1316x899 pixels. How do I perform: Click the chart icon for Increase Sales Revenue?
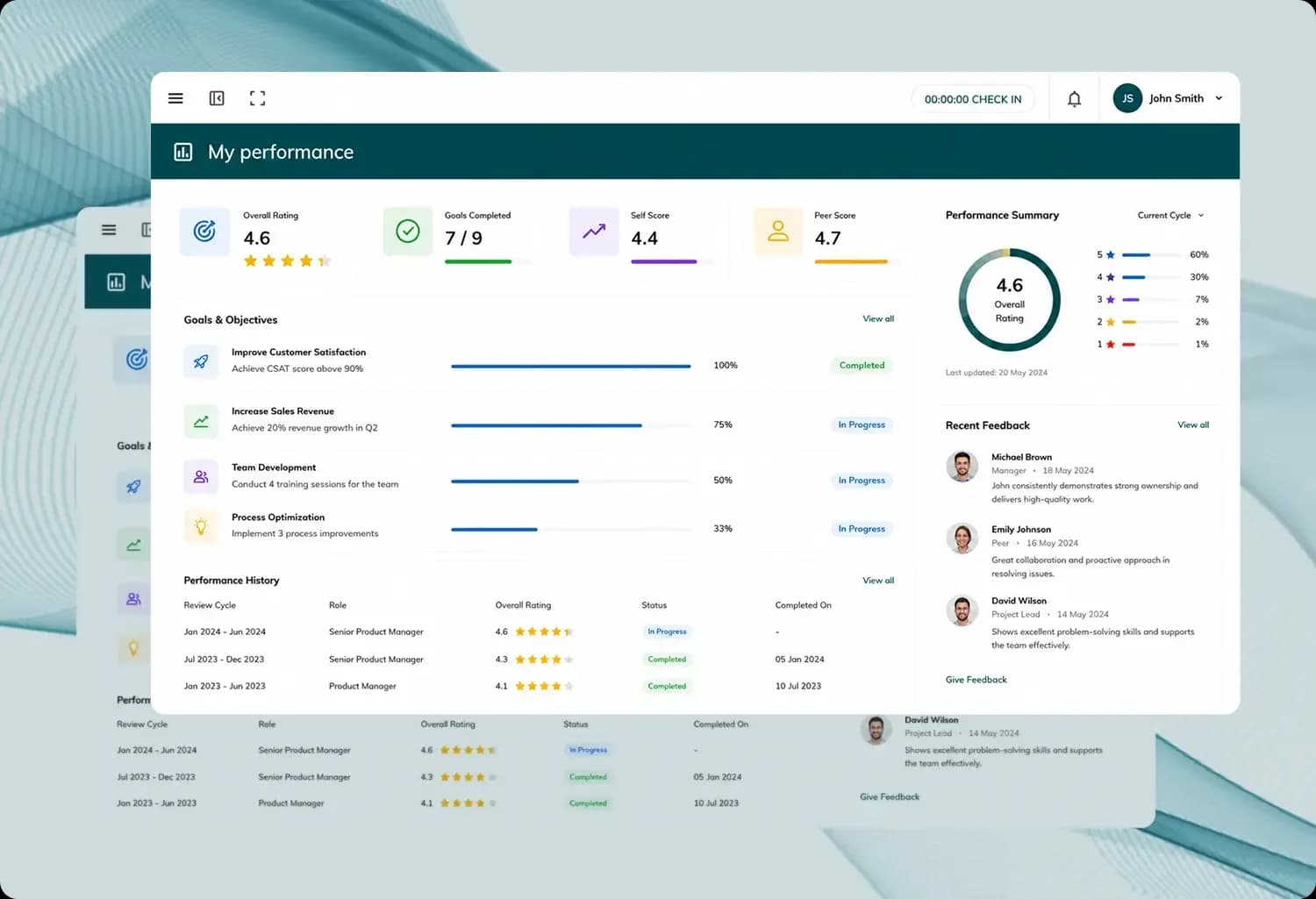click(201, 421)
